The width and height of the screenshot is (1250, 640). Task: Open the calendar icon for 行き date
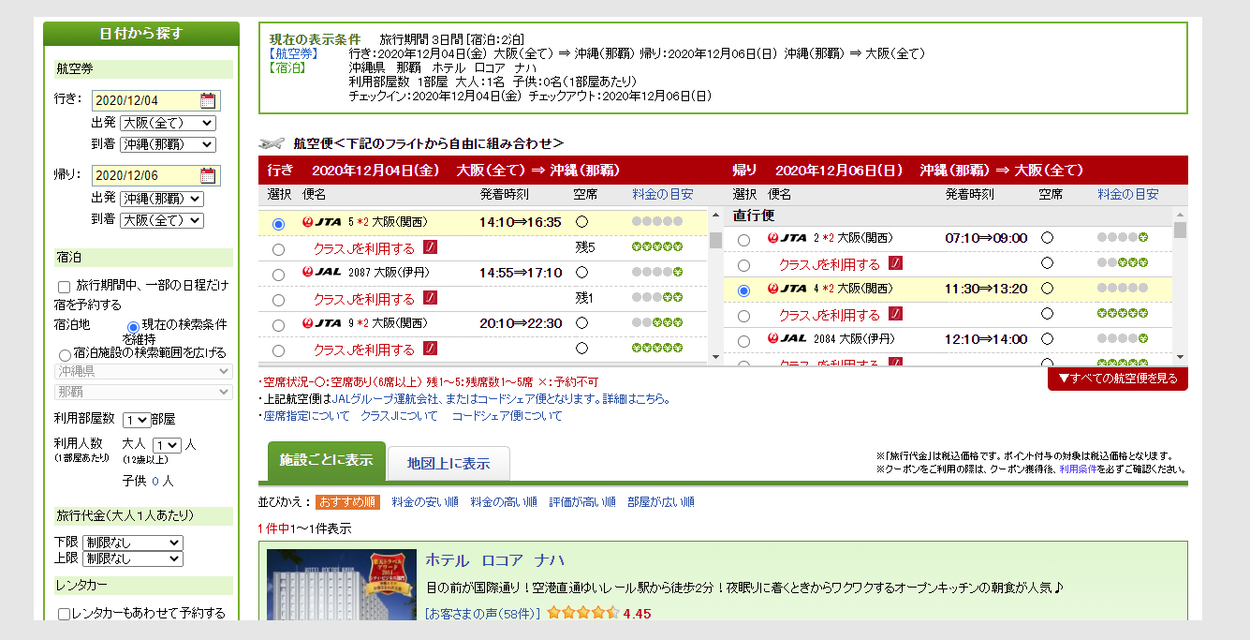tap(208, 100)
